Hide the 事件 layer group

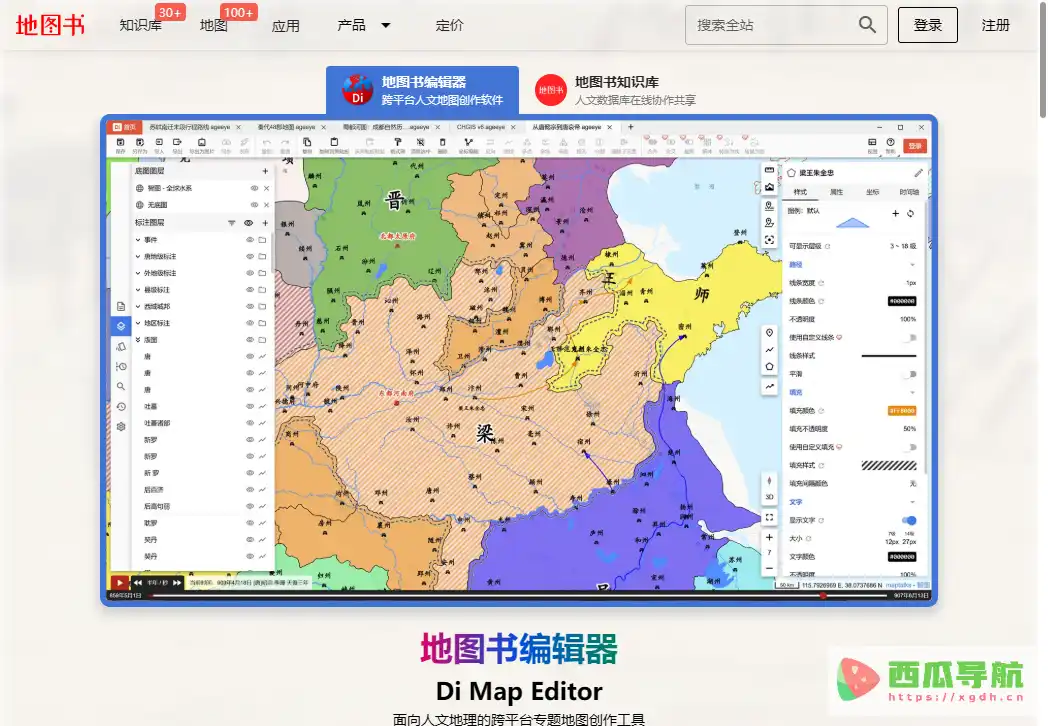250,239
